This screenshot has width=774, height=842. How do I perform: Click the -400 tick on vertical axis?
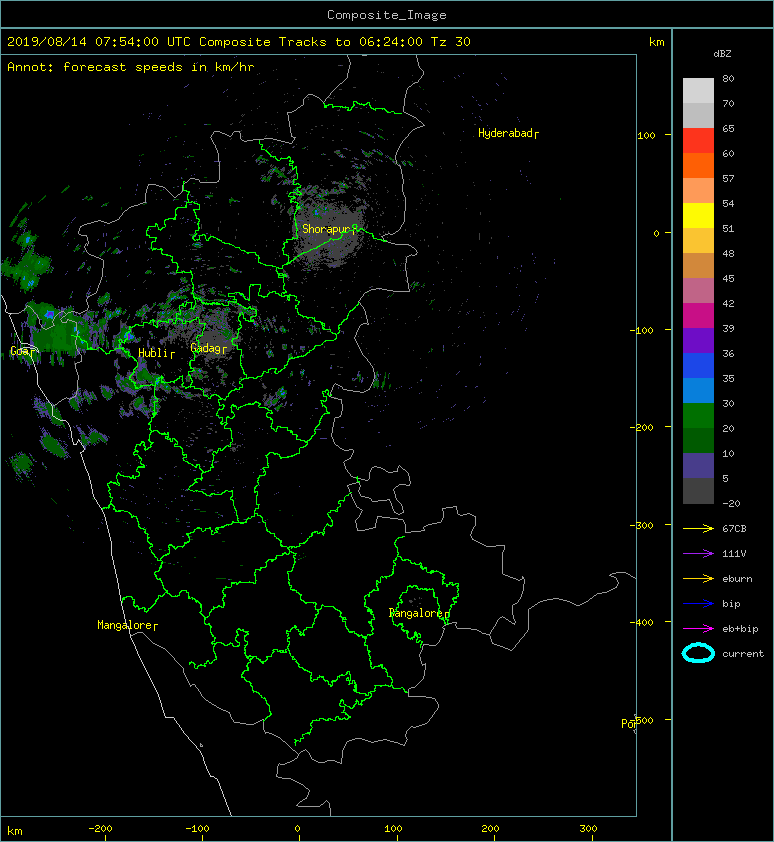[x=642, y=622]
